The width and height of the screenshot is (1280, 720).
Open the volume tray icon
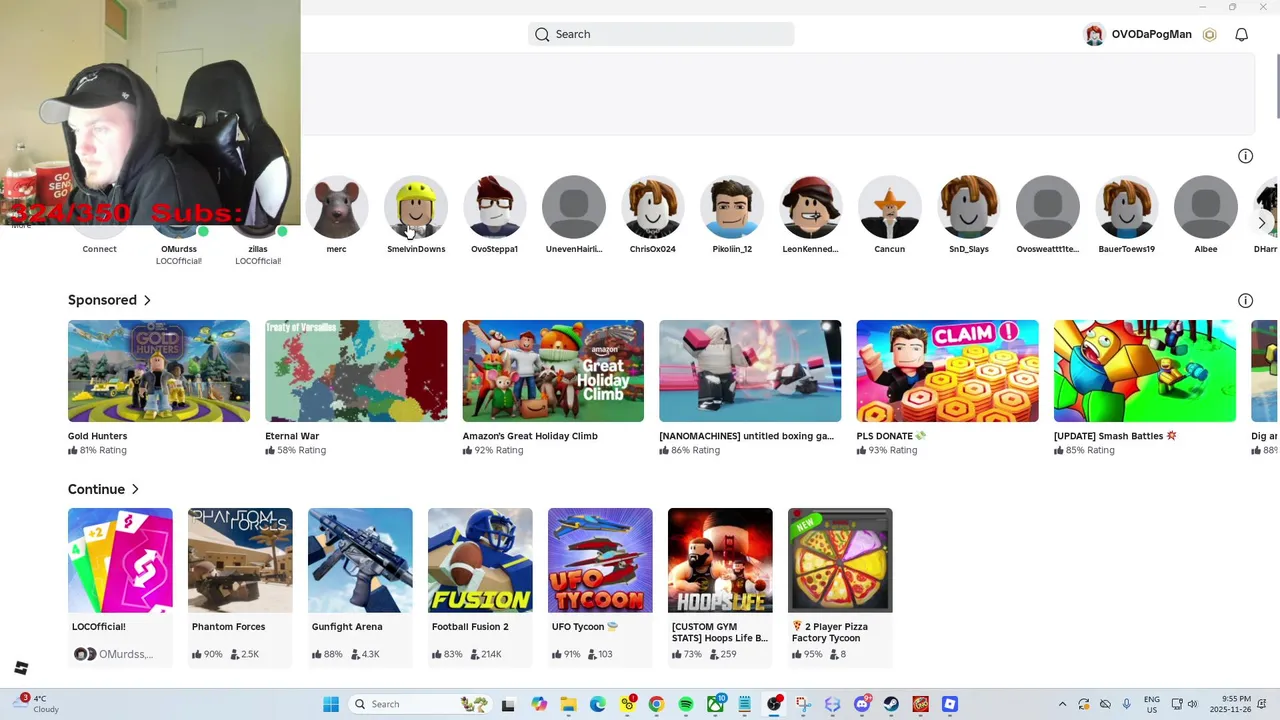point(1192,704)
